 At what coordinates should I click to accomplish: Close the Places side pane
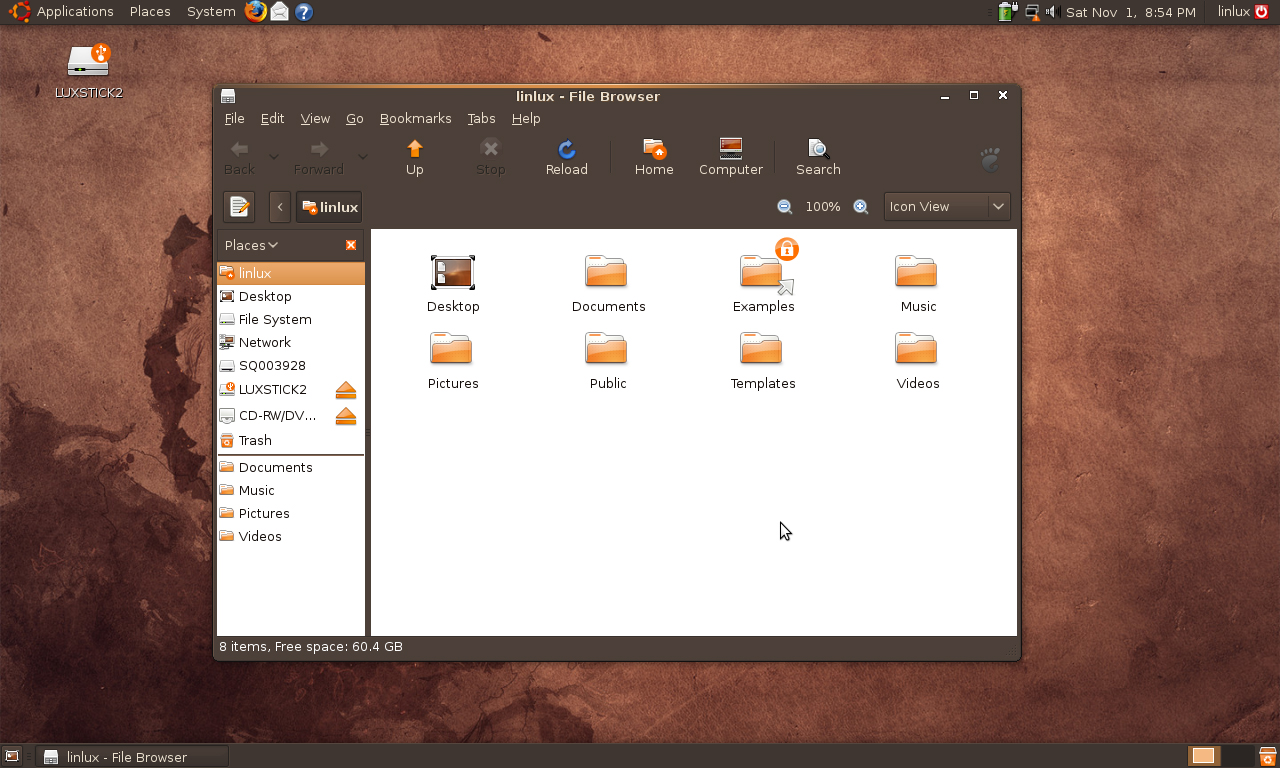coord(351,245)
